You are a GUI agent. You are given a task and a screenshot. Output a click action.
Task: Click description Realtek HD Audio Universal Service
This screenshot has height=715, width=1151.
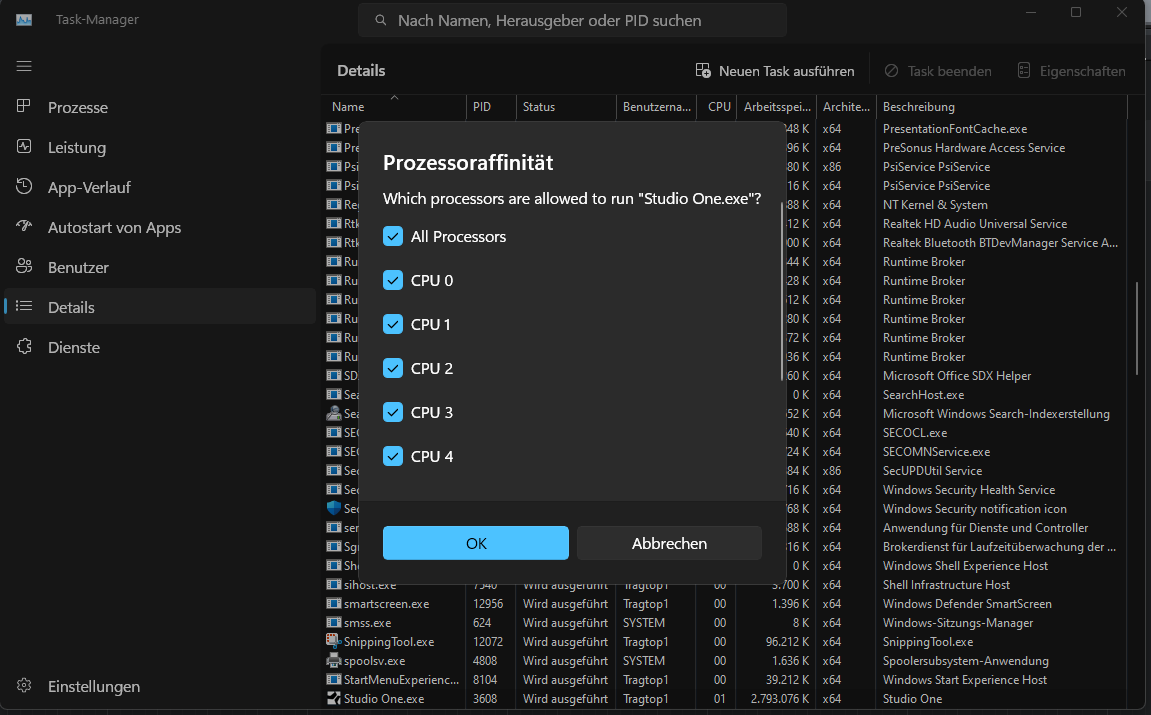click(975, 223)
